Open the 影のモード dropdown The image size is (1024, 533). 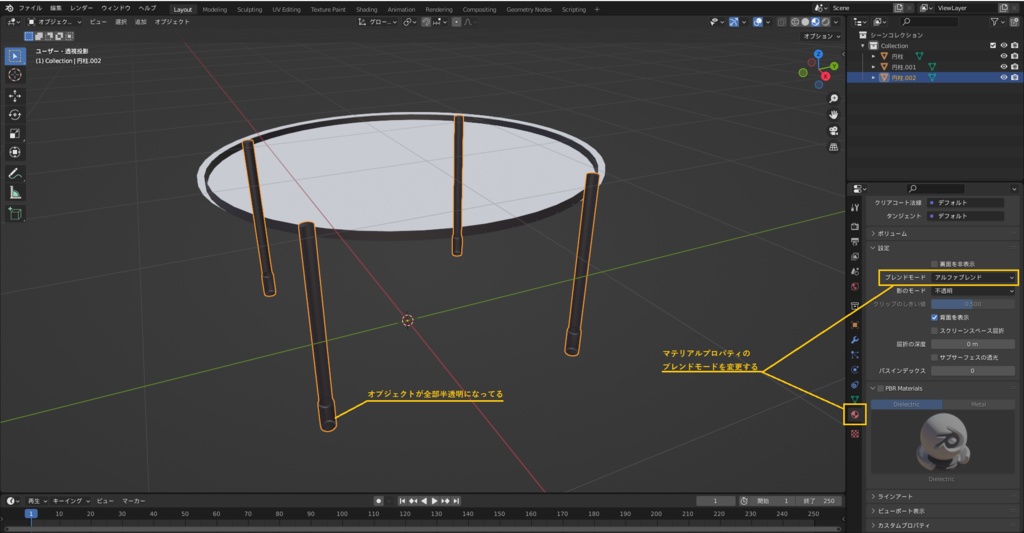click(974, 290)
